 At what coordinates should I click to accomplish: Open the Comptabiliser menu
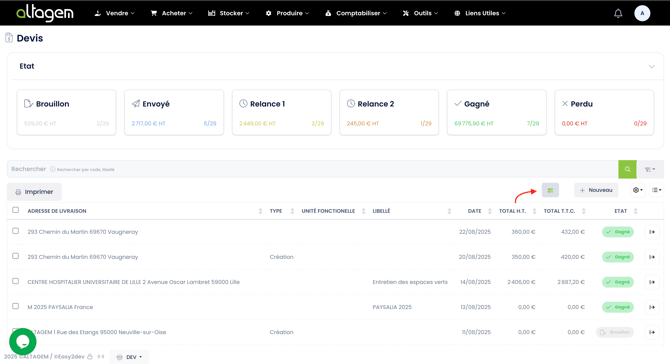point(356,13)
